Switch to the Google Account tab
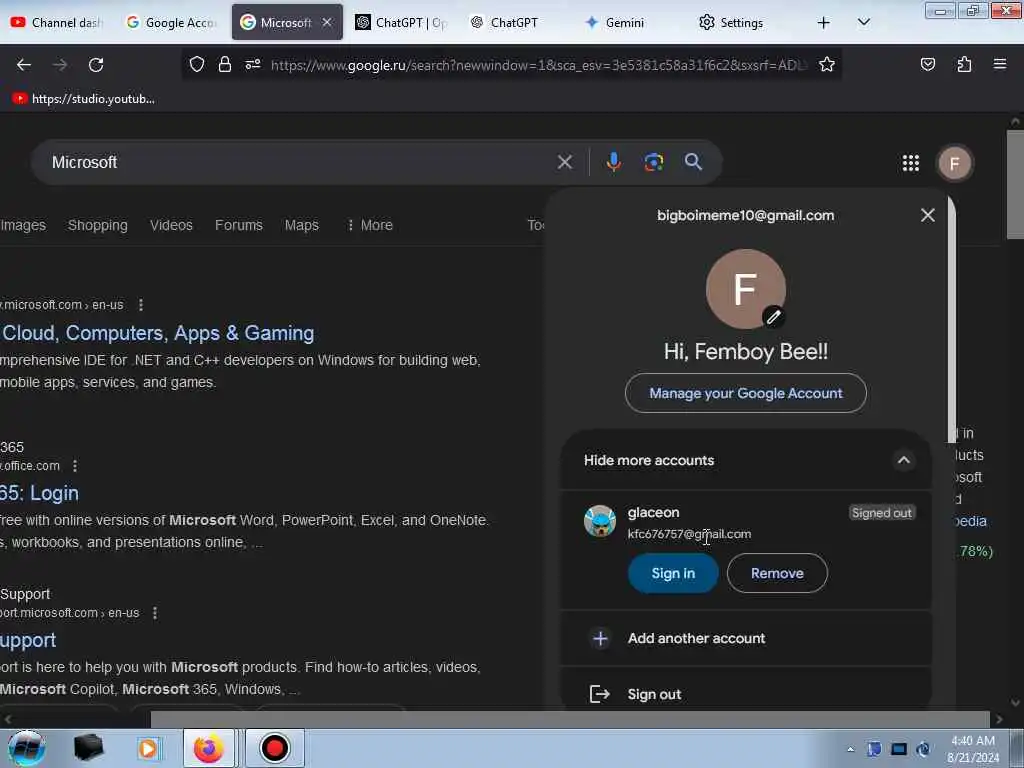The width and height of the screenshot is (1024, 768). click(171, 23)
